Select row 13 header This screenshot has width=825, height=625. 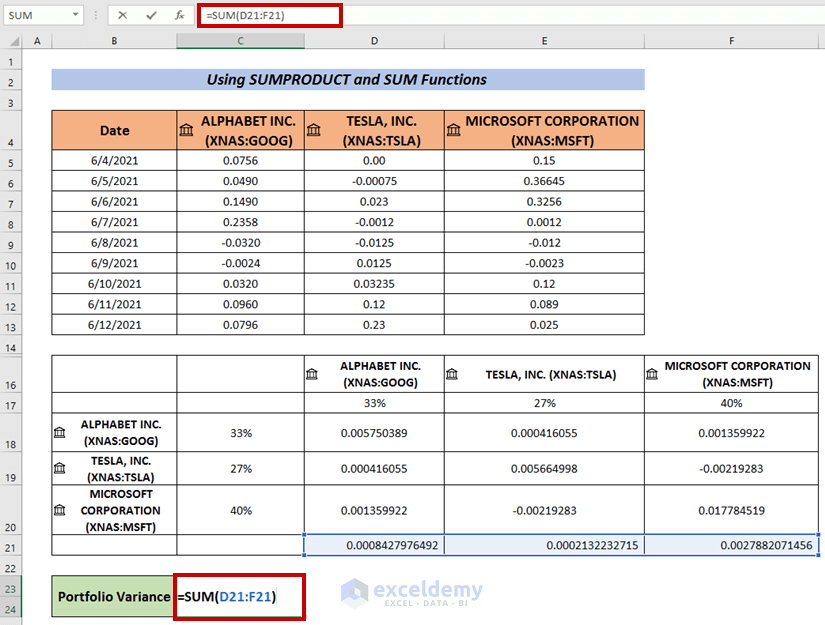click(x=11, y=326)
